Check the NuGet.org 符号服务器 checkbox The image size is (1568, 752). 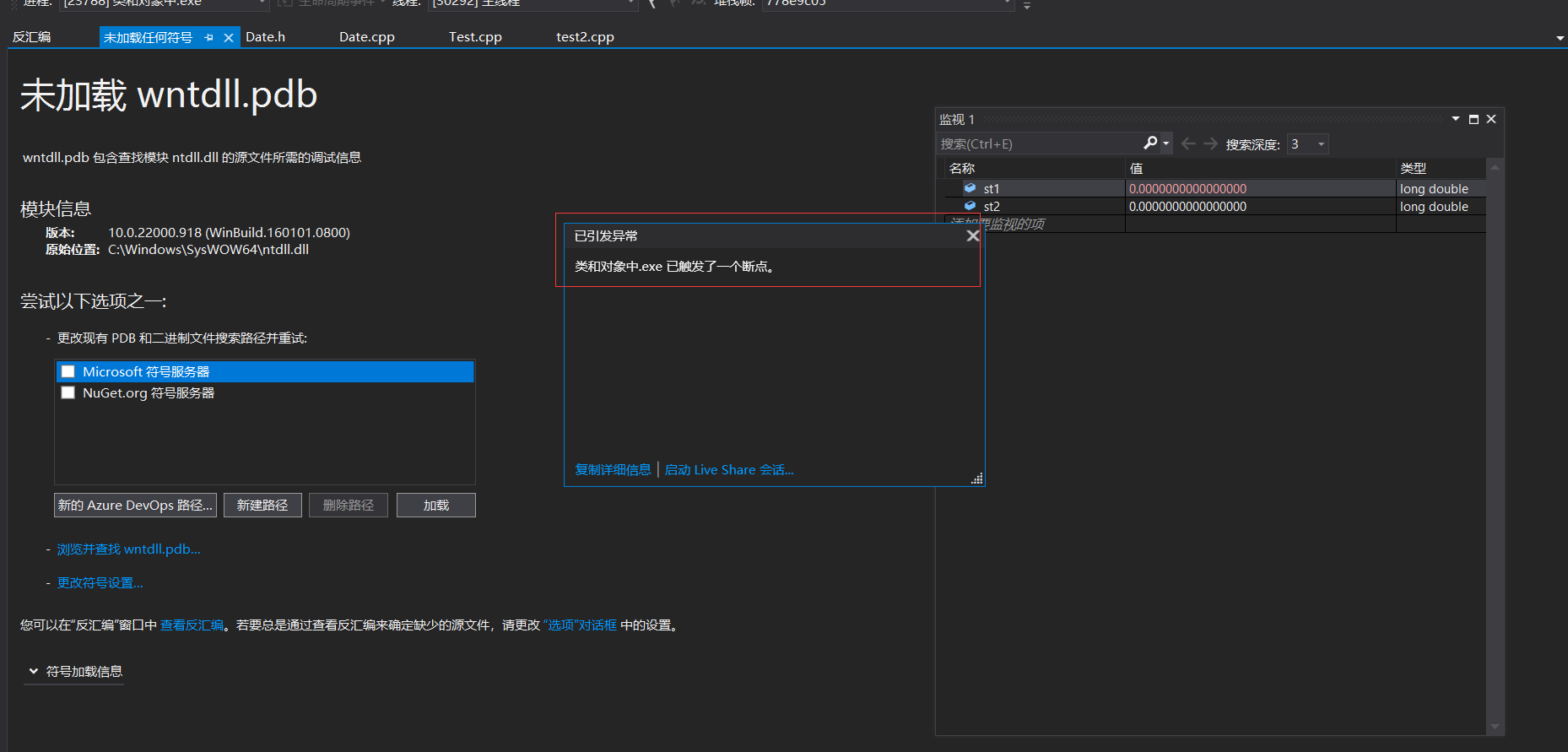(68, 392)
